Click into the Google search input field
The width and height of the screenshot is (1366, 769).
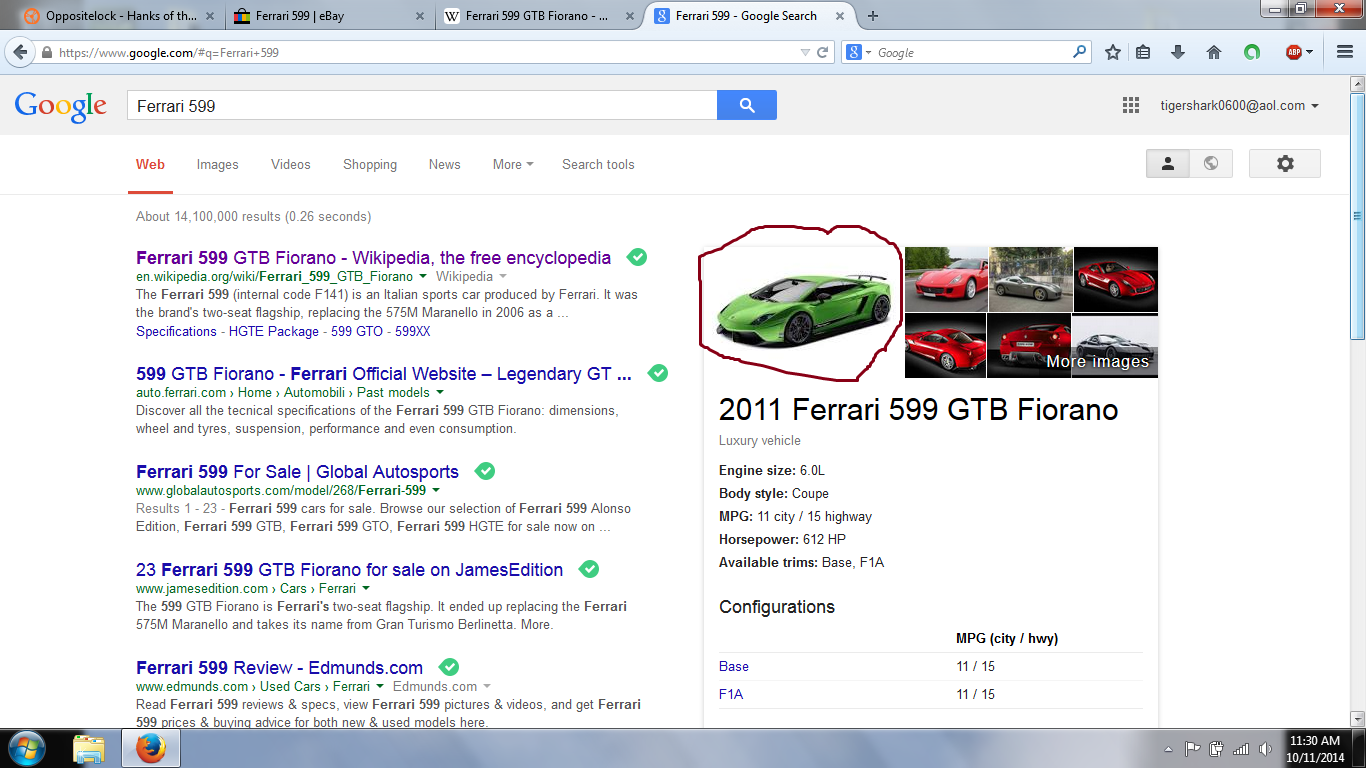coord(422,105)
